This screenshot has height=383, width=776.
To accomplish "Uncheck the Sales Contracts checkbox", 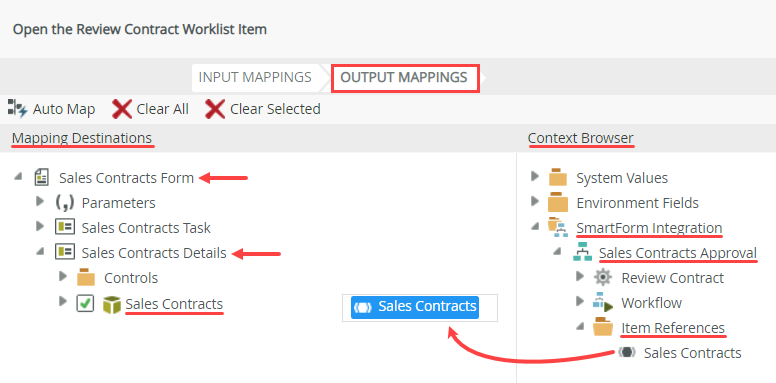I will point(85,304).
